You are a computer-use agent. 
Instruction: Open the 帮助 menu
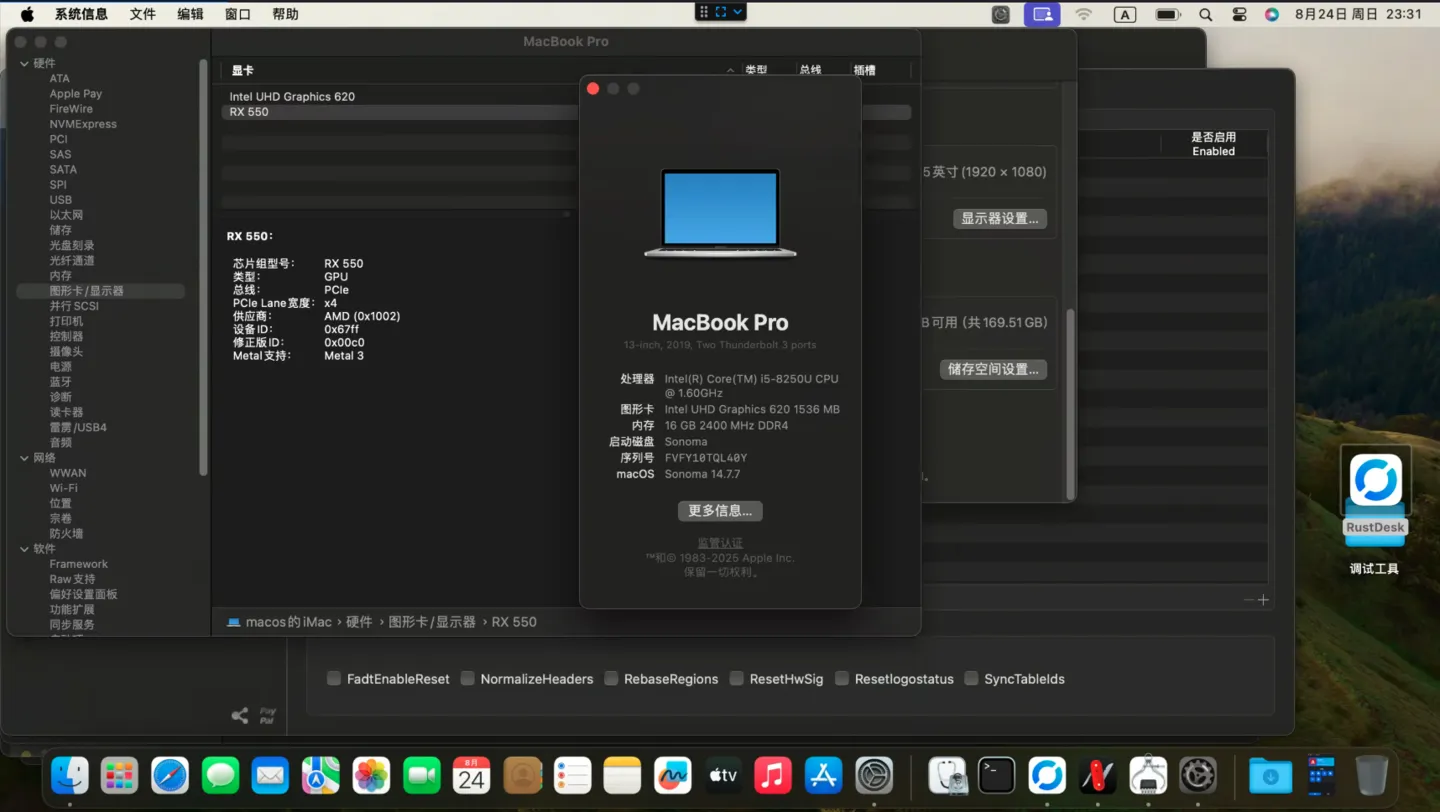tap(285, 14)
